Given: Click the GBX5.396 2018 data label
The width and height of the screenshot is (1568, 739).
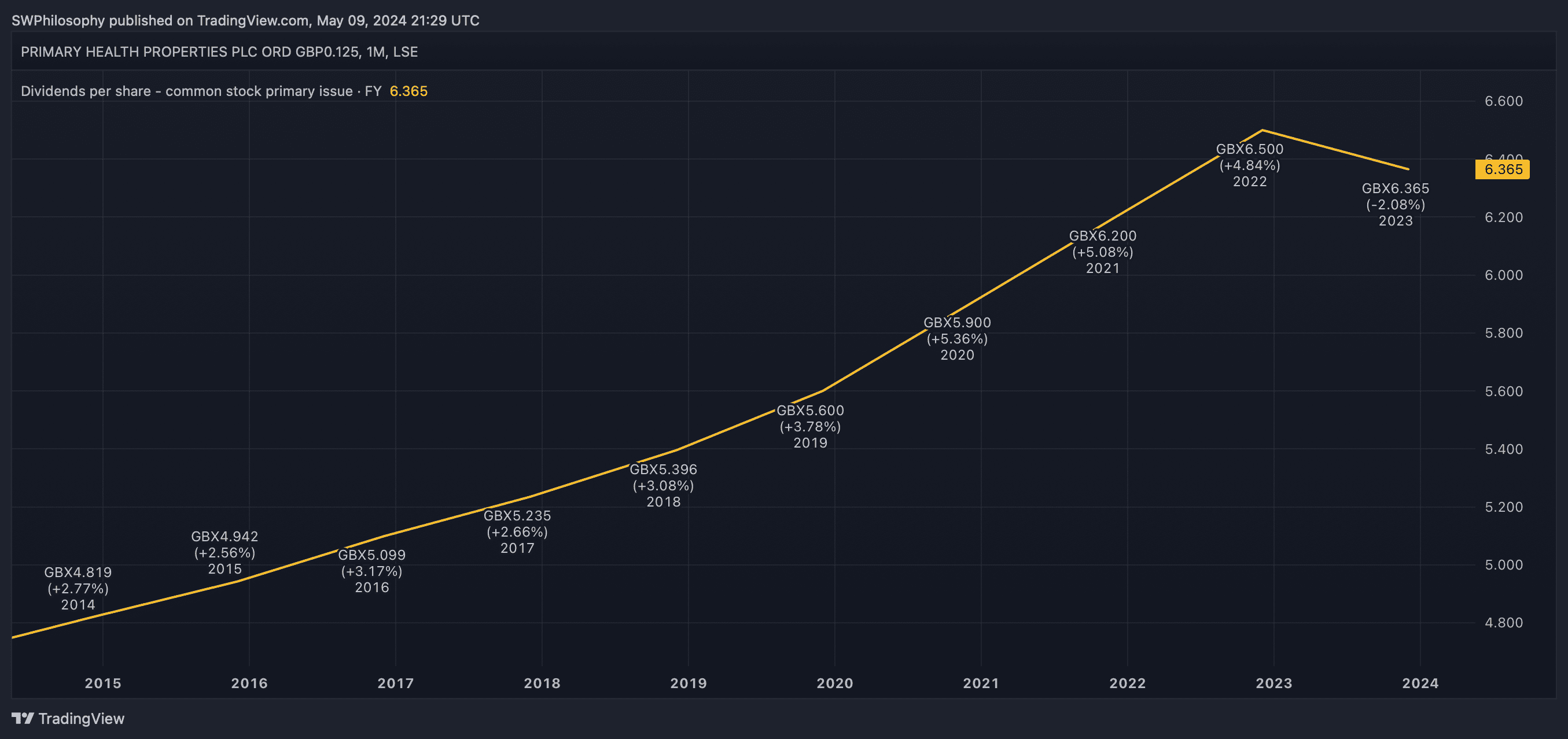Looking at the screenshot, I should coord(663,485).
